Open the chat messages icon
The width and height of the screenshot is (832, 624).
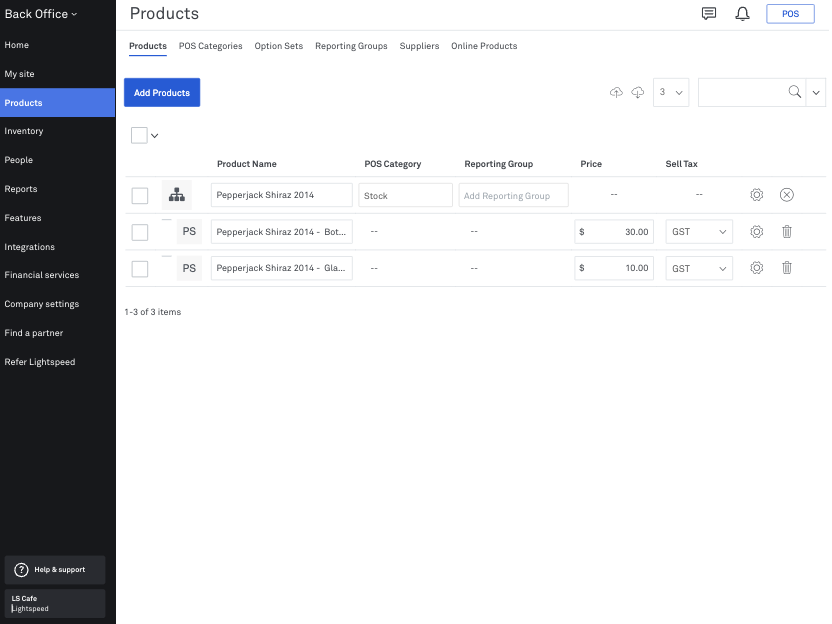coord(708,14)
